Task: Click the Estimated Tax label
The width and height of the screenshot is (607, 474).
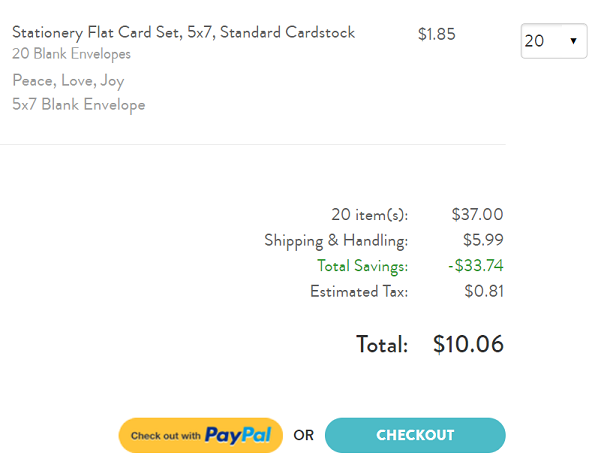Action: (359, 292)
